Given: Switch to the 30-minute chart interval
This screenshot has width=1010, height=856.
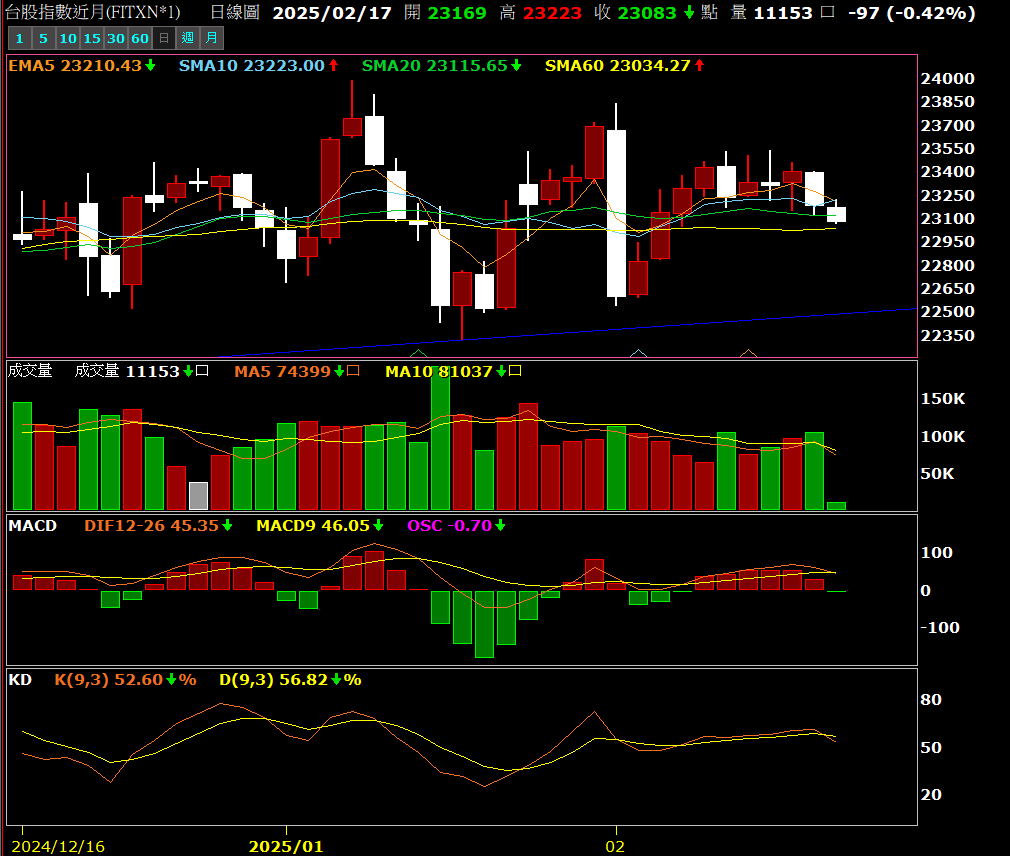Looking at the screenshot, I should click(115, 38).
